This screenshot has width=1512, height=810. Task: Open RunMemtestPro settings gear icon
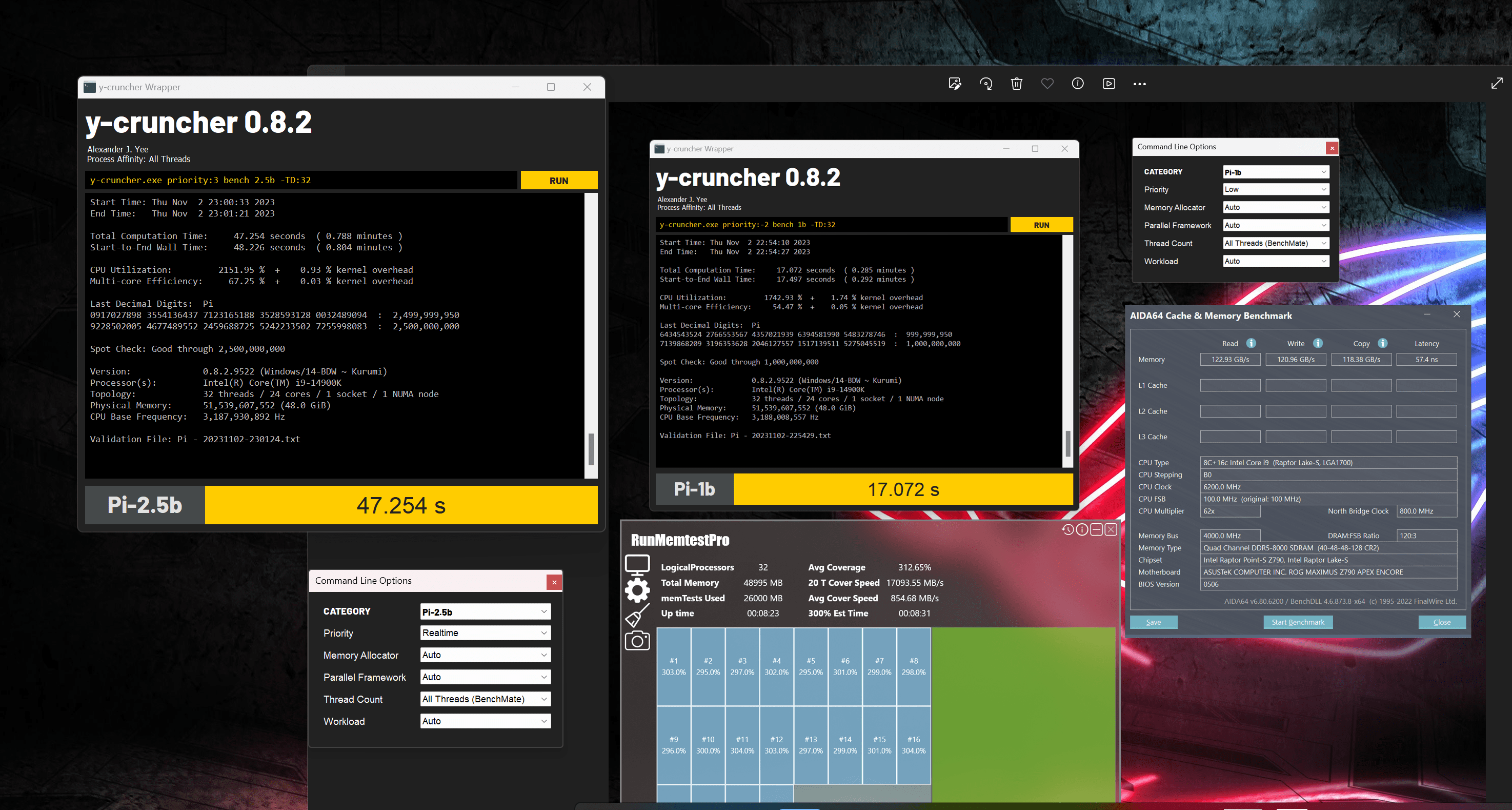click(x=637, y=590)
